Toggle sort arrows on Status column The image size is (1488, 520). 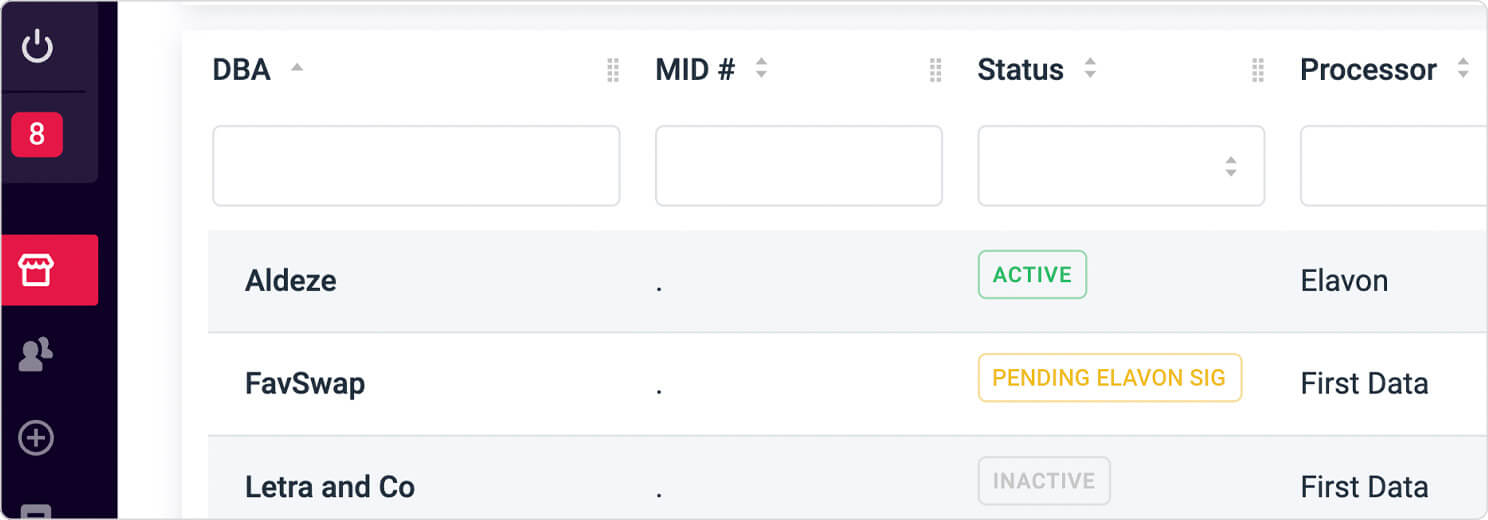pyautogui.click(x=1090, y=68)
